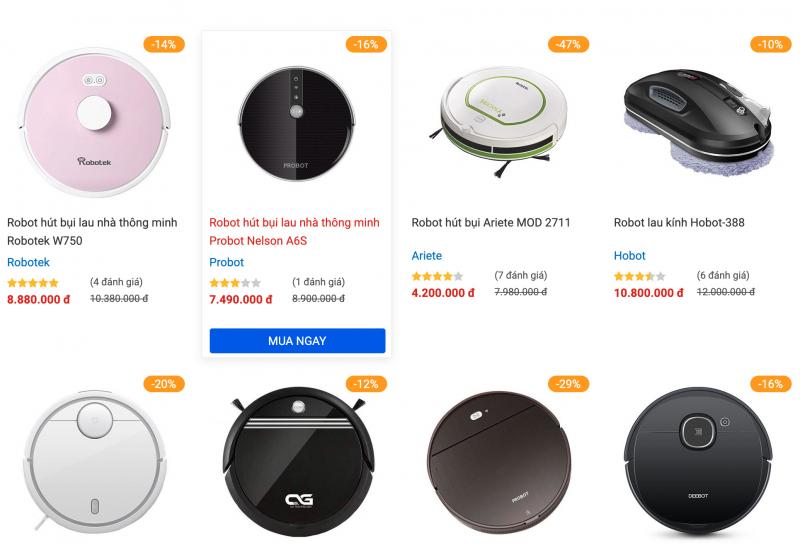800x545 pixels.
Task: Open the black Deebot vacuum thumbnail
Action: pyautogui.click(x=698, y=462)
